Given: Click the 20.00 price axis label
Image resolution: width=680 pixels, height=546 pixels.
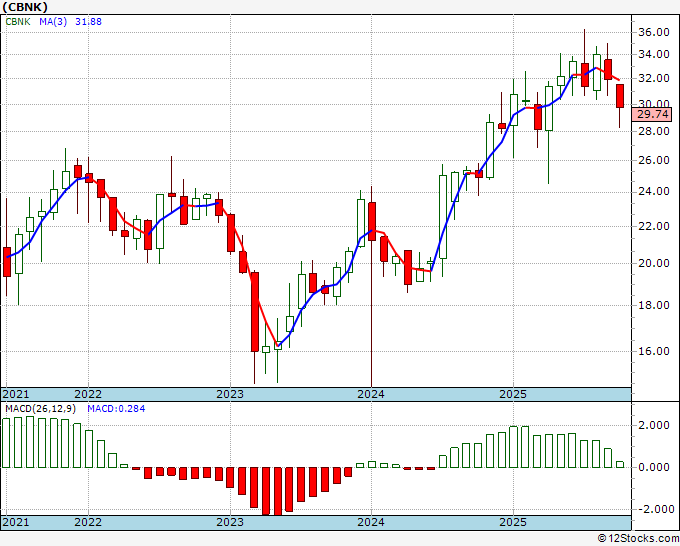Looking at the screenshot, I should [654, 263].
